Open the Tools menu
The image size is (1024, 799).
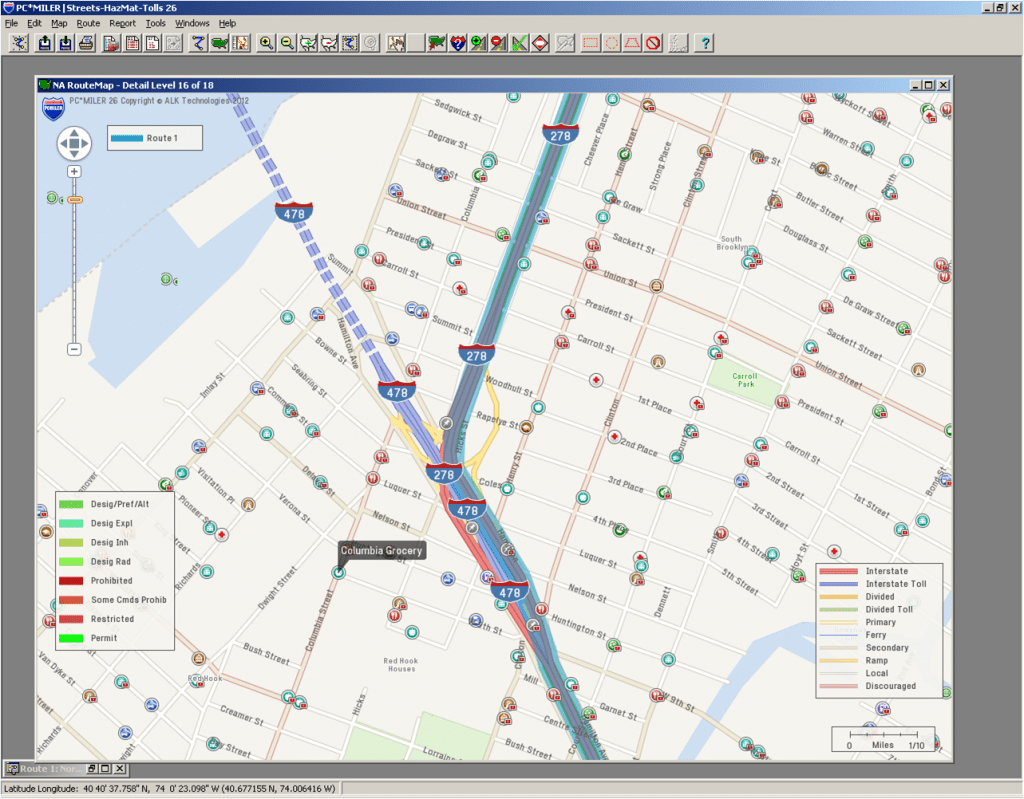coord(155,23)
